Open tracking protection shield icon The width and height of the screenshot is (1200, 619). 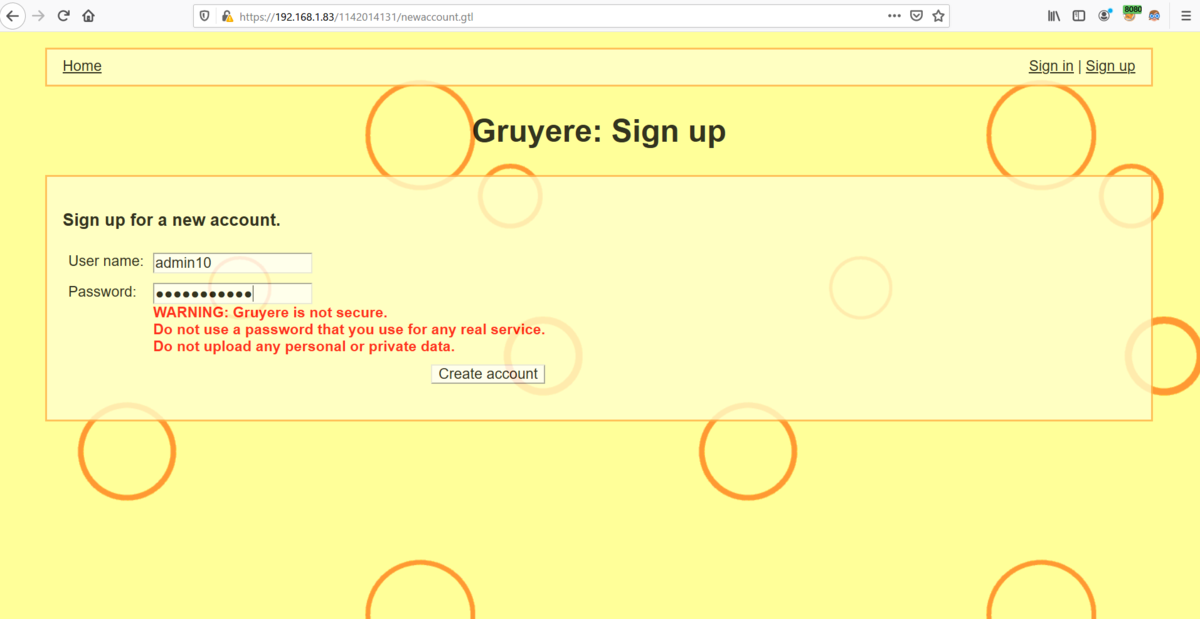pos(206,16)
